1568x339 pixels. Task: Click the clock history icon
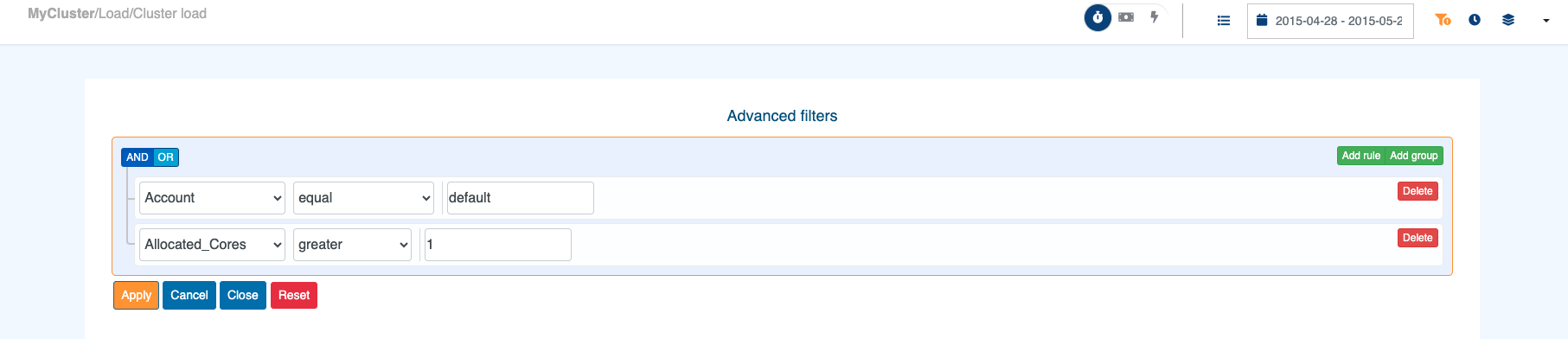tap(1475, 20)
